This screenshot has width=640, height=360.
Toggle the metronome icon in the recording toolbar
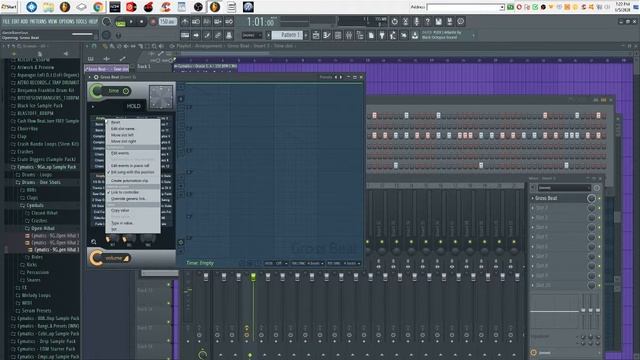pos(185,22)
